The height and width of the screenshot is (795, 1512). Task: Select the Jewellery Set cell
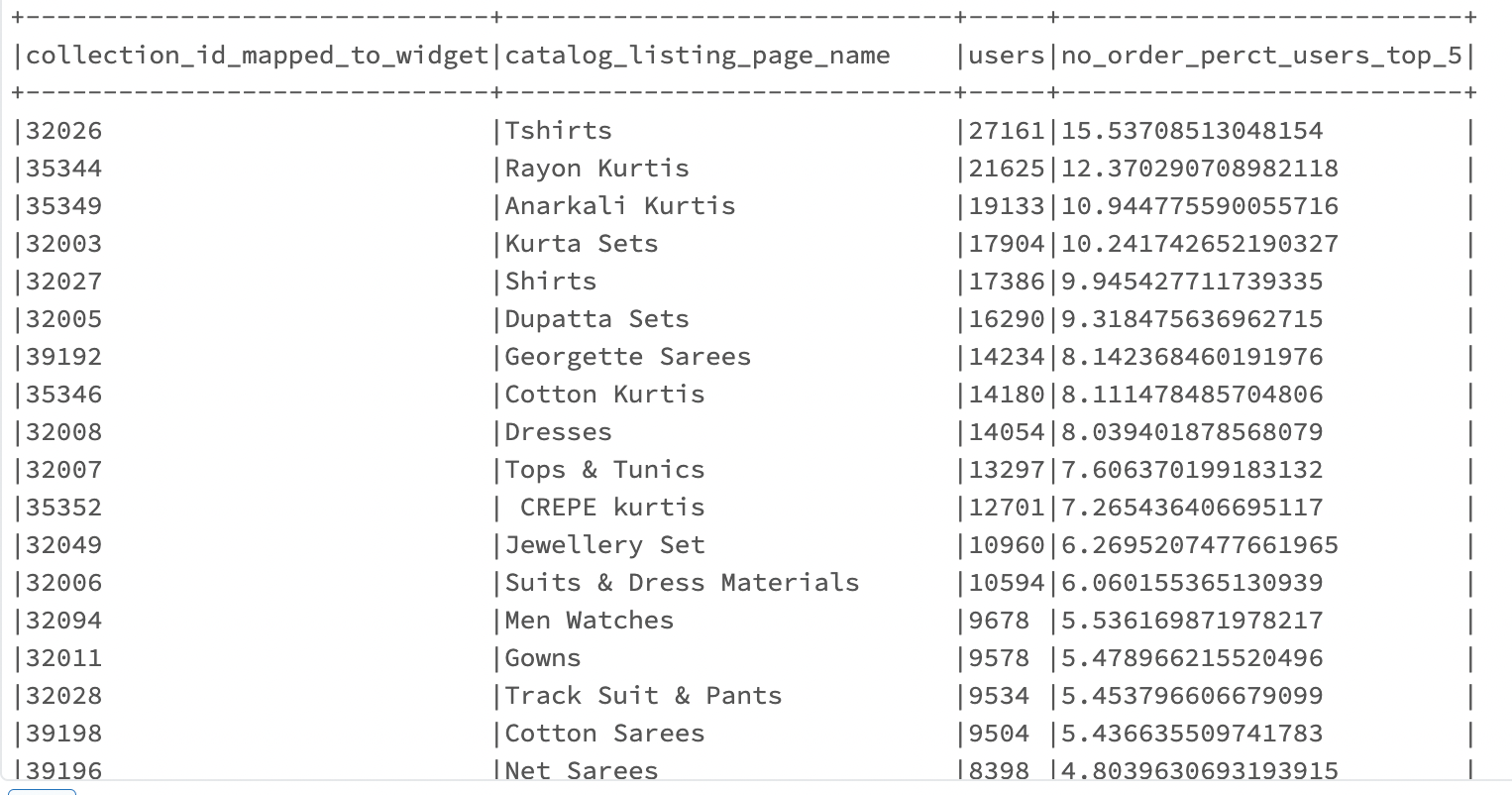pos(604,545)
